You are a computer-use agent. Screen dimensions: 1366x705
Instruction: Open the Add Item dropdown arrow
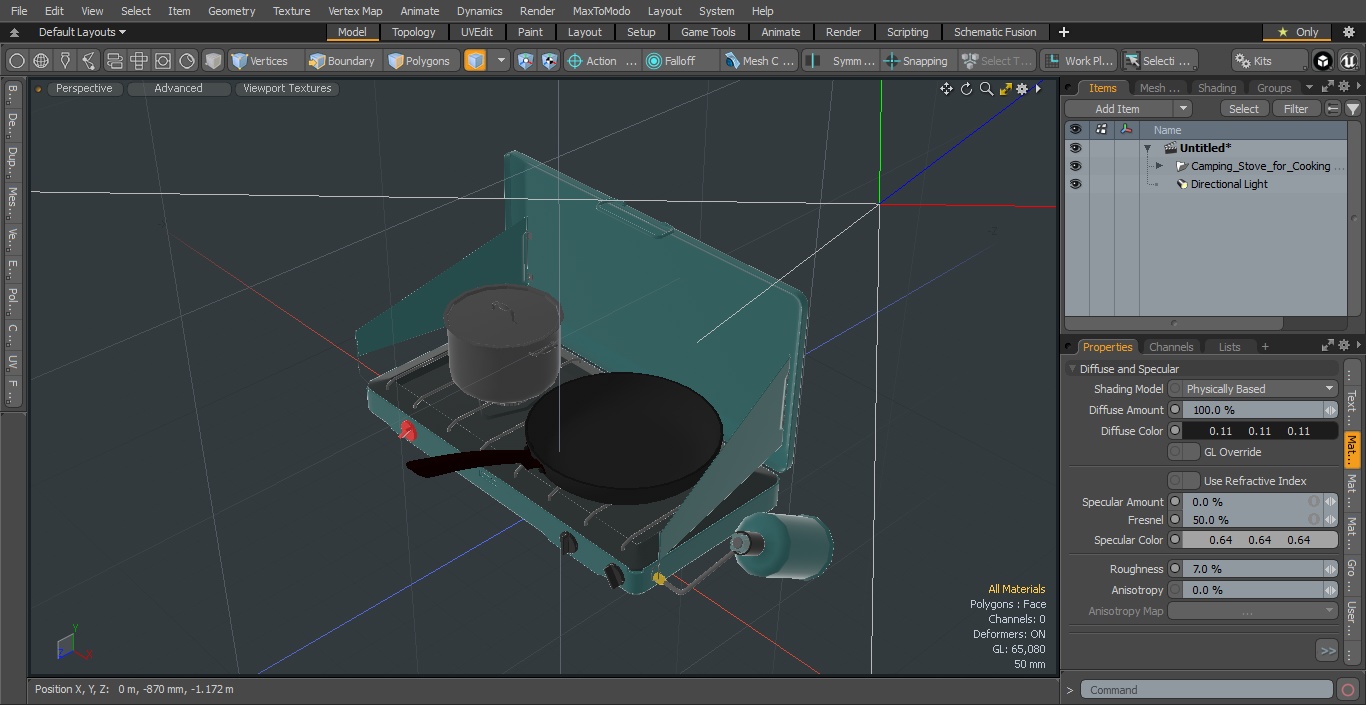coord(1183,109)
